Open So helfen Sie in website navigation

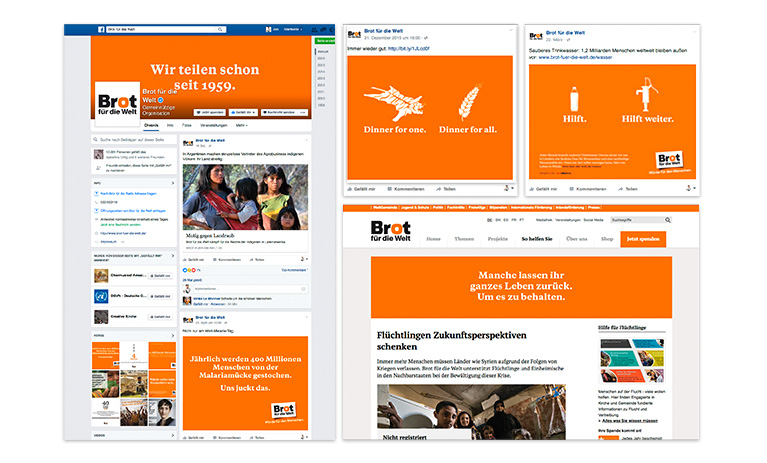point(537,239)
